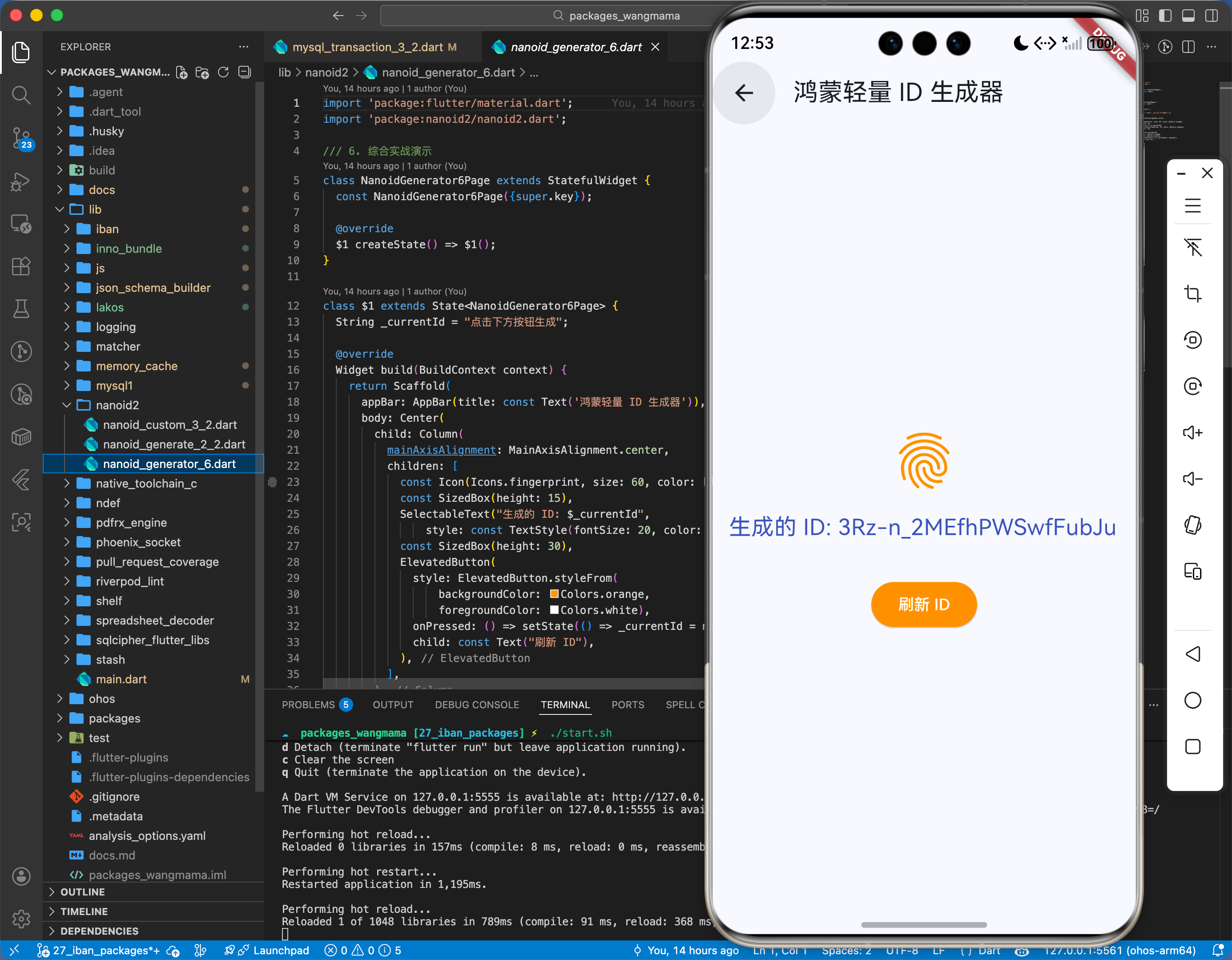Screen dimensions: 1232x960
Task: Toggle the primary sidebar layout button
Action: pos(1165,15)
